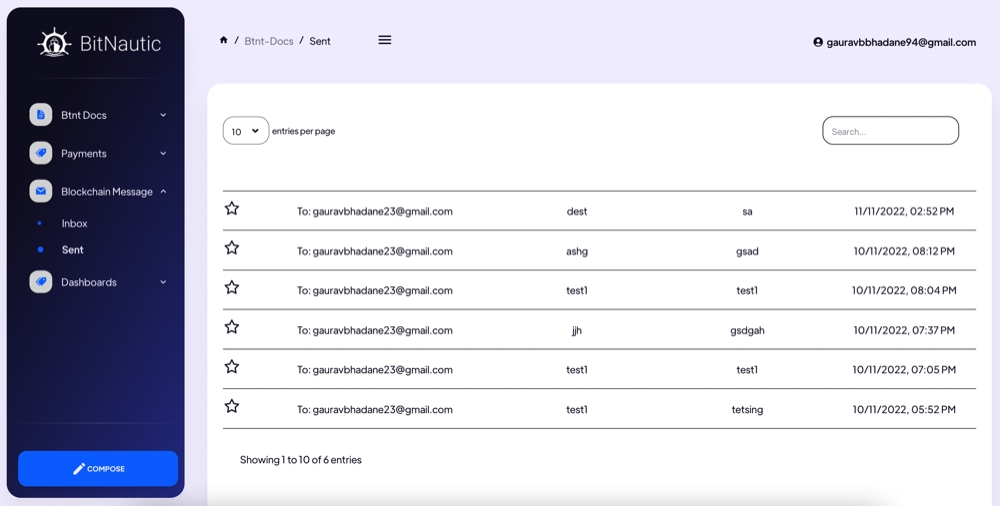Star the message with subject ashg
Screen dimensions: 1000x506
click(232, 248)
